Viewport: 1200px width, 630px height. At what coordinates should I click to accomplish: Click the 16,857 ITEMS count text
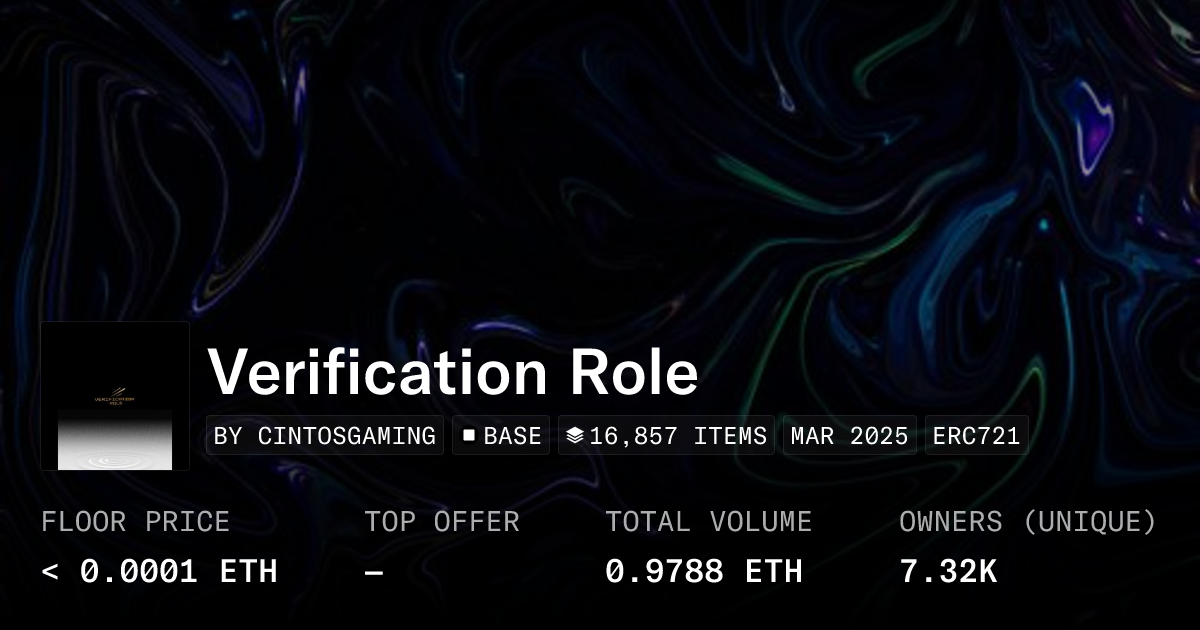678,436
